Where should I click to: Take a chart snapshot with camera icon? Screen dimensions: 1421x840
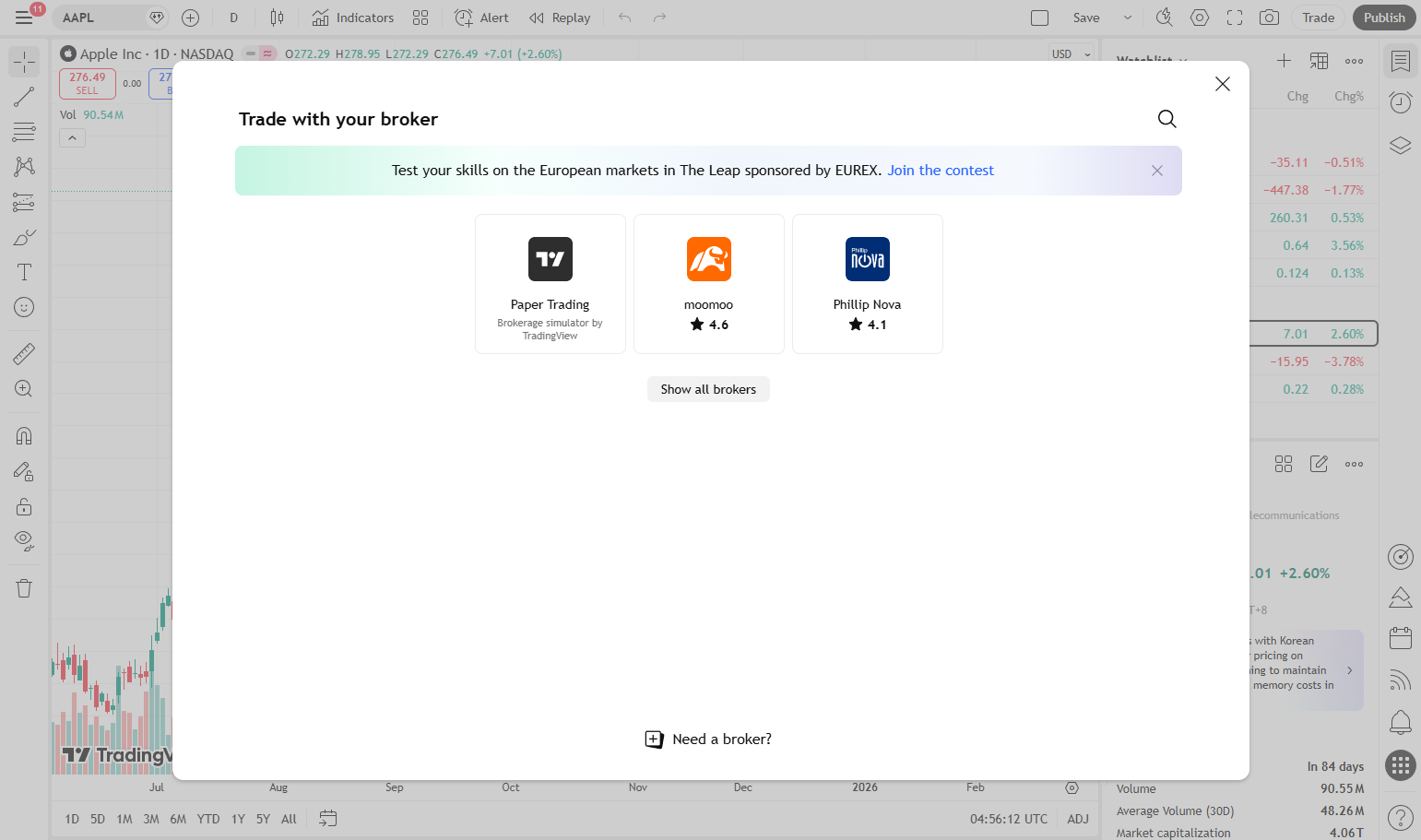(1270, 18)
